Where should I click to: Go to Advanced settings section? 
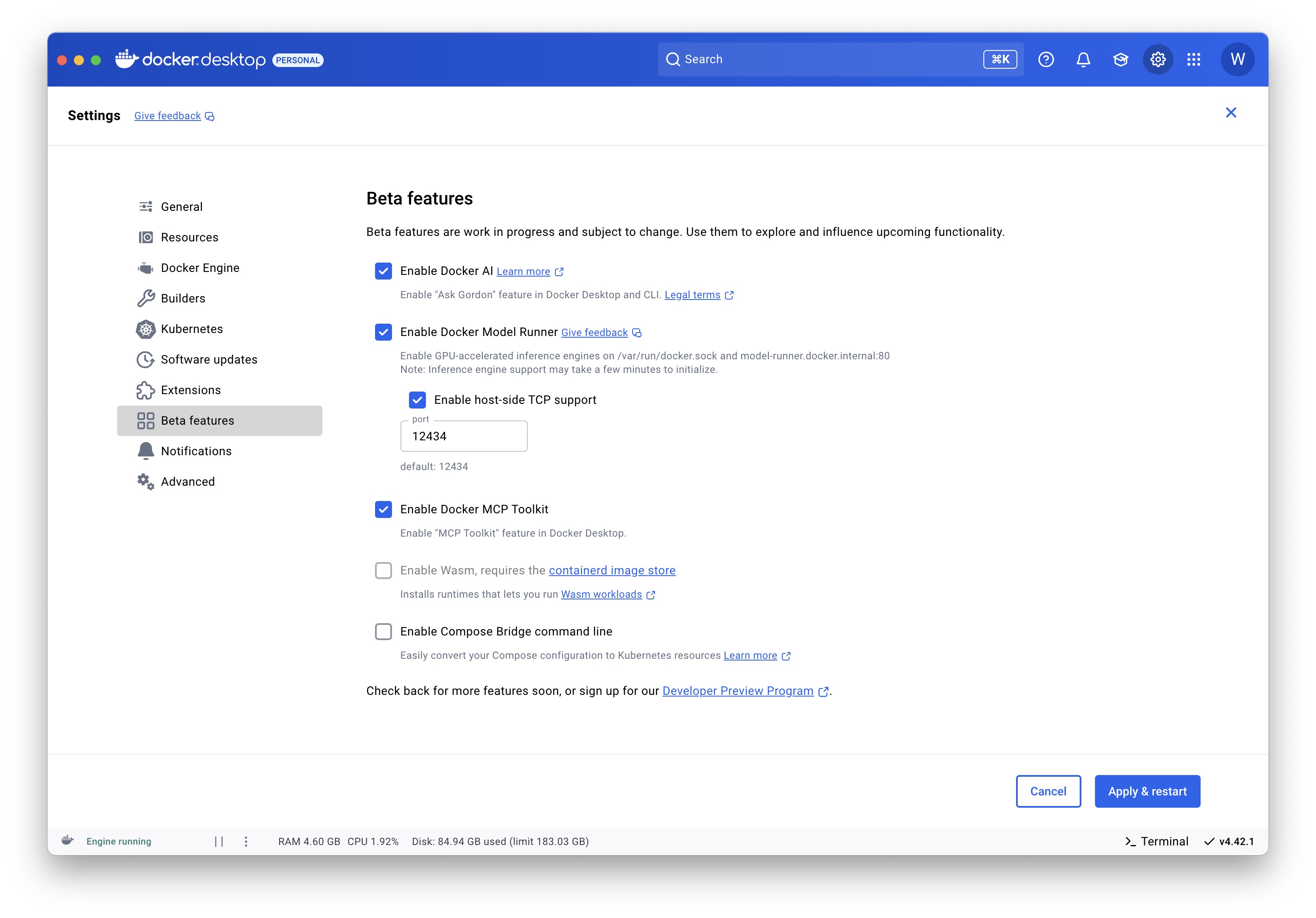[x=188, y=481]
